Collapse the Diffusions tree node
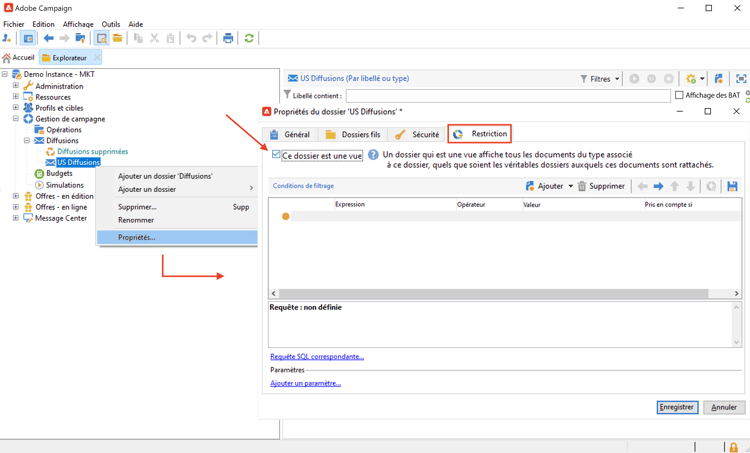Image resolution: width=750 pixels, height=453 pixels. [x=27, y=140]
